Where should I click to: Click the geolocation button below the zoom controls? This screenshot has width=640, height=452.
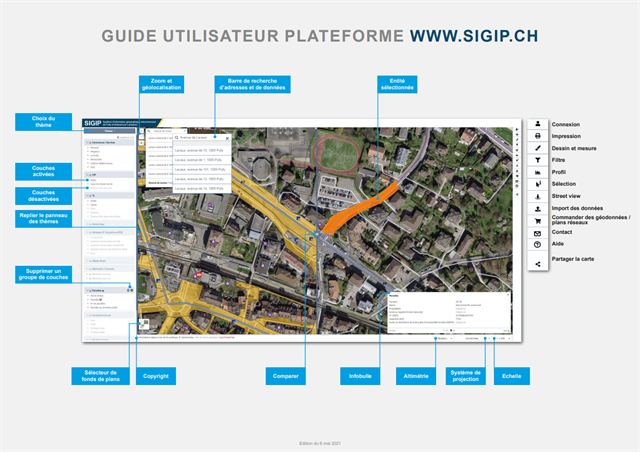[141, 143]
